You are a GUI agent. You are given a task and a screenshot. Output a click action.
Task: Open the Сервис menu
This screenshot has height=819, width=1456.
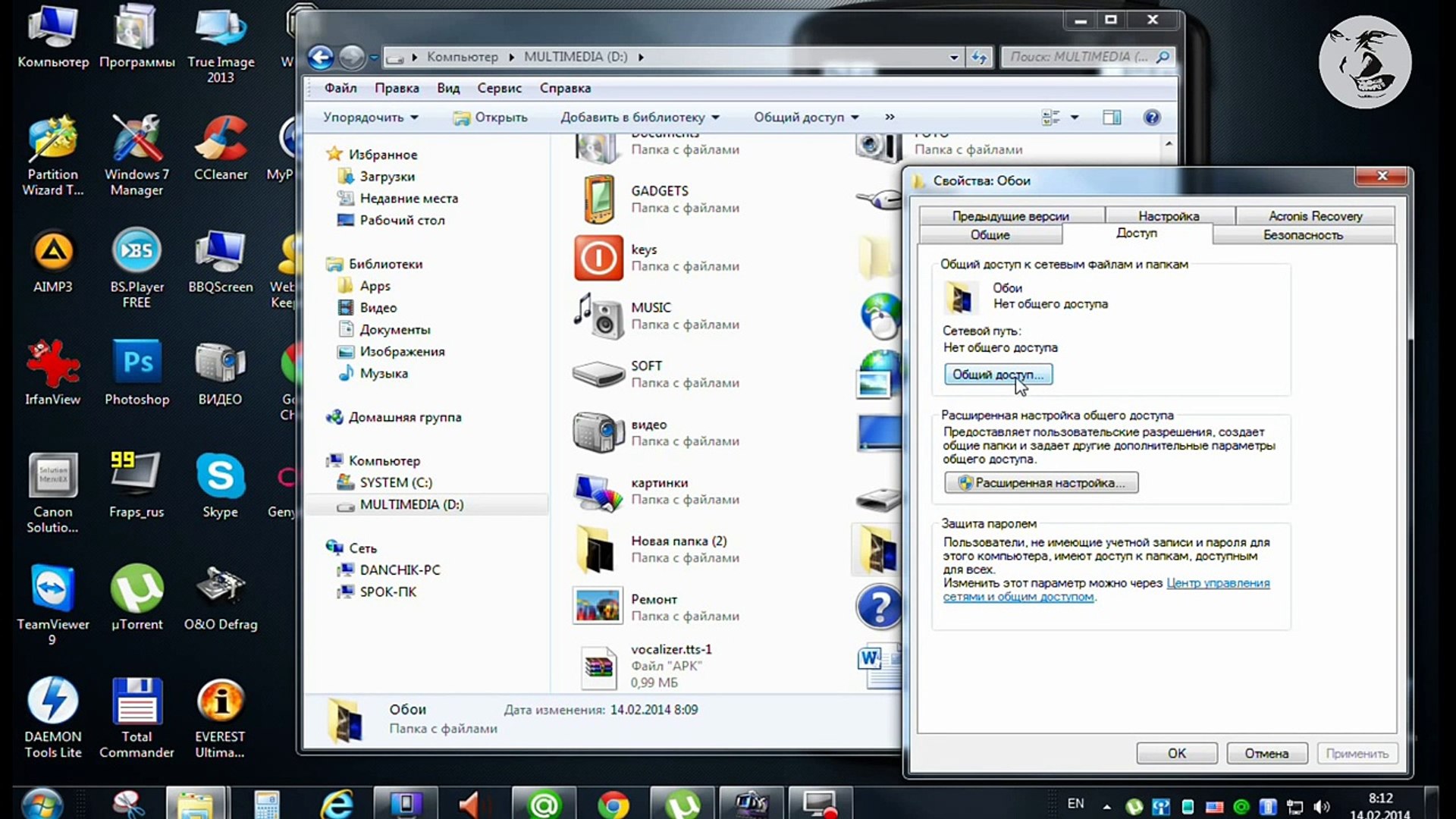tap(499, 88)
